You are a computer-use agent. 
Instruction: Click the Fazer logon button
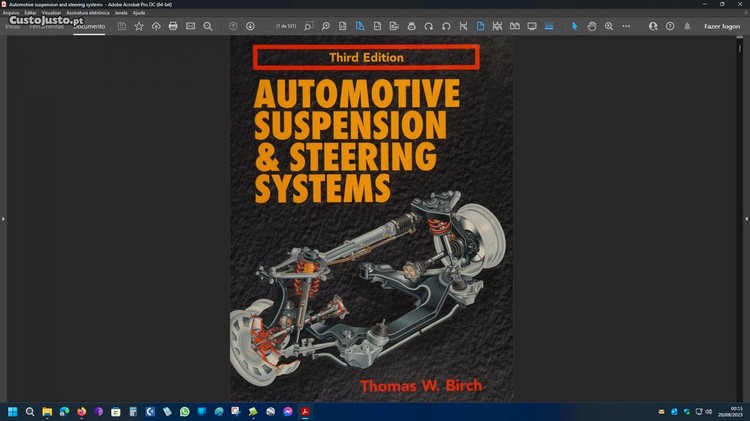(721, 26)
